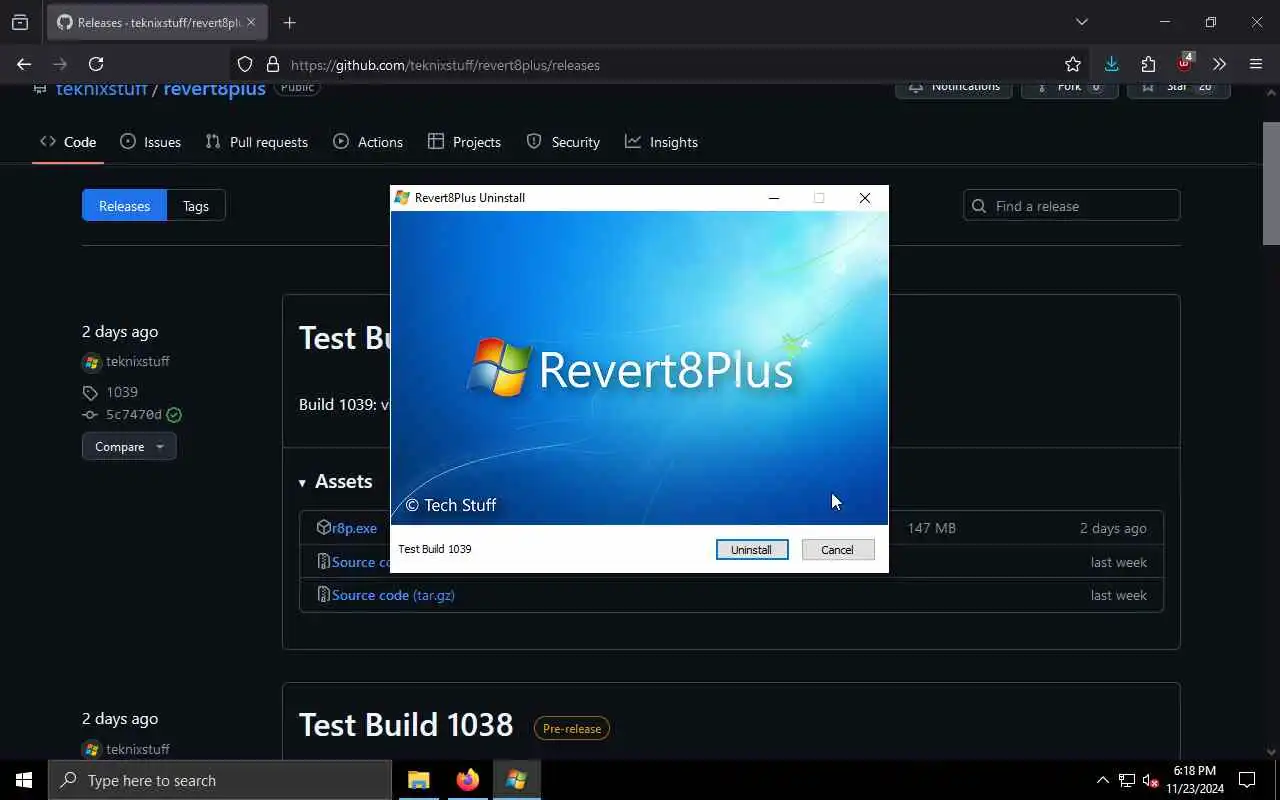Bookmark this page with star icon
The image size is (1280, 800).
[x=1073, y=64]
